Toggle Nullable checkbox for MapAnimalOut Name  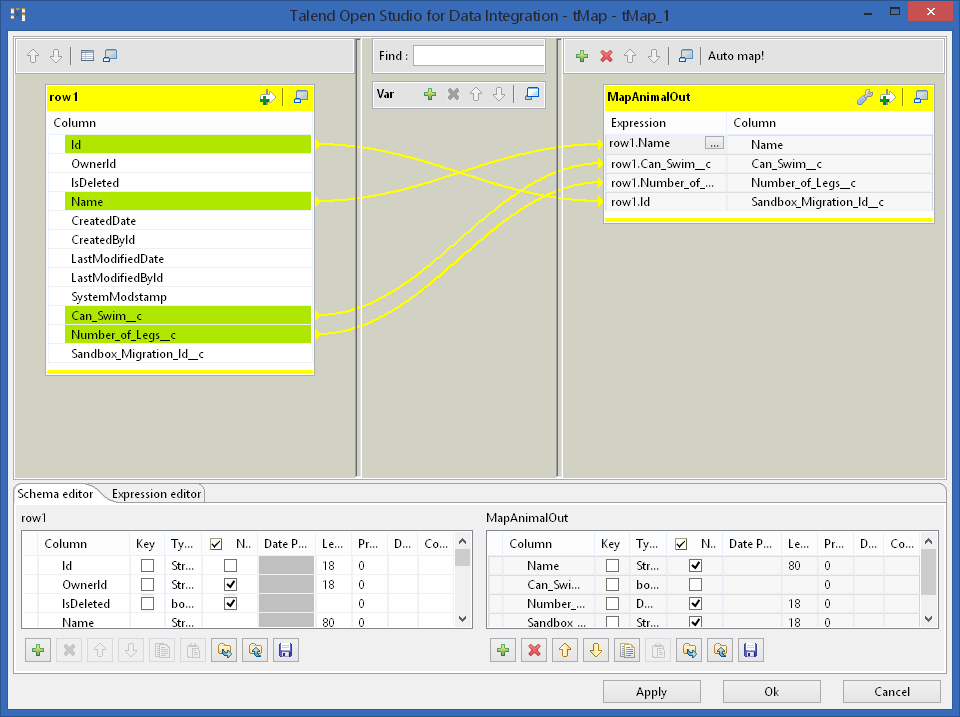click(x=696, y=566)
